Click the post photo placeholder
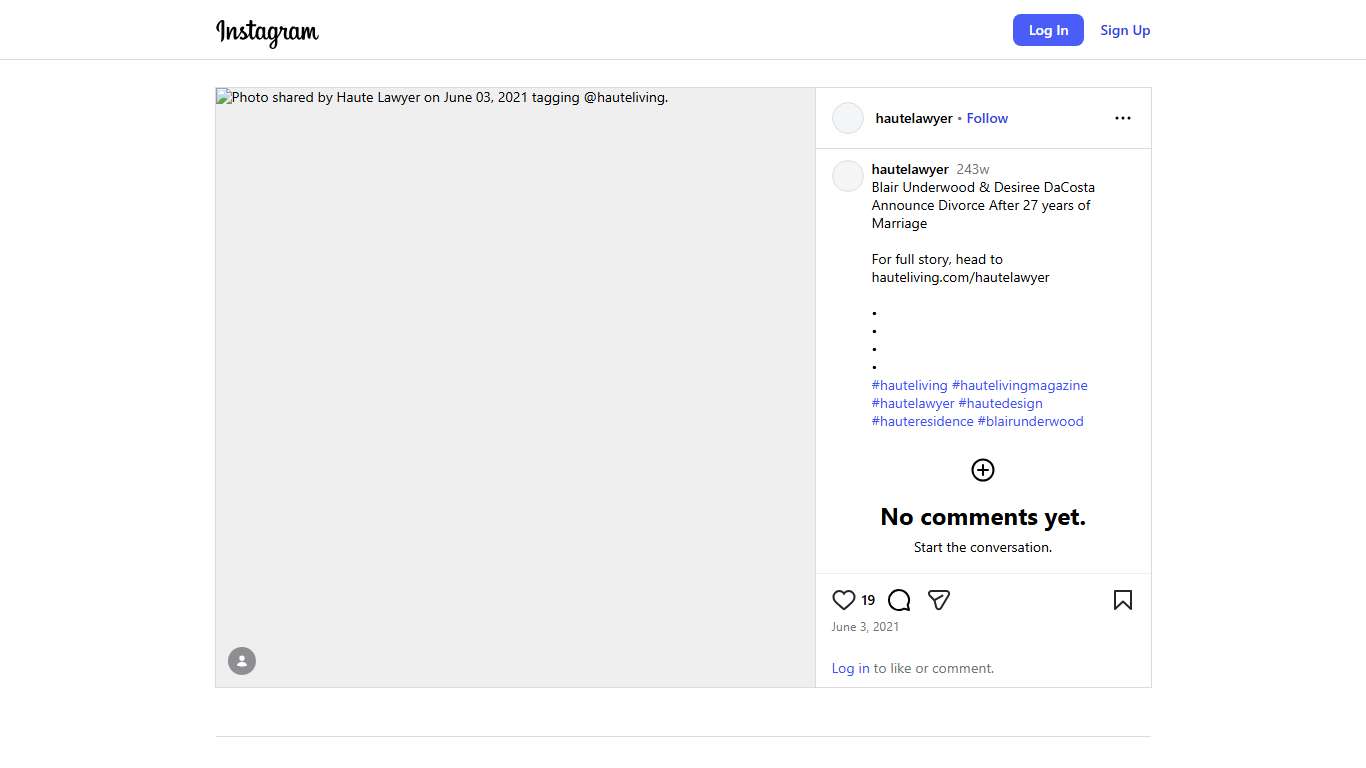 515,390
